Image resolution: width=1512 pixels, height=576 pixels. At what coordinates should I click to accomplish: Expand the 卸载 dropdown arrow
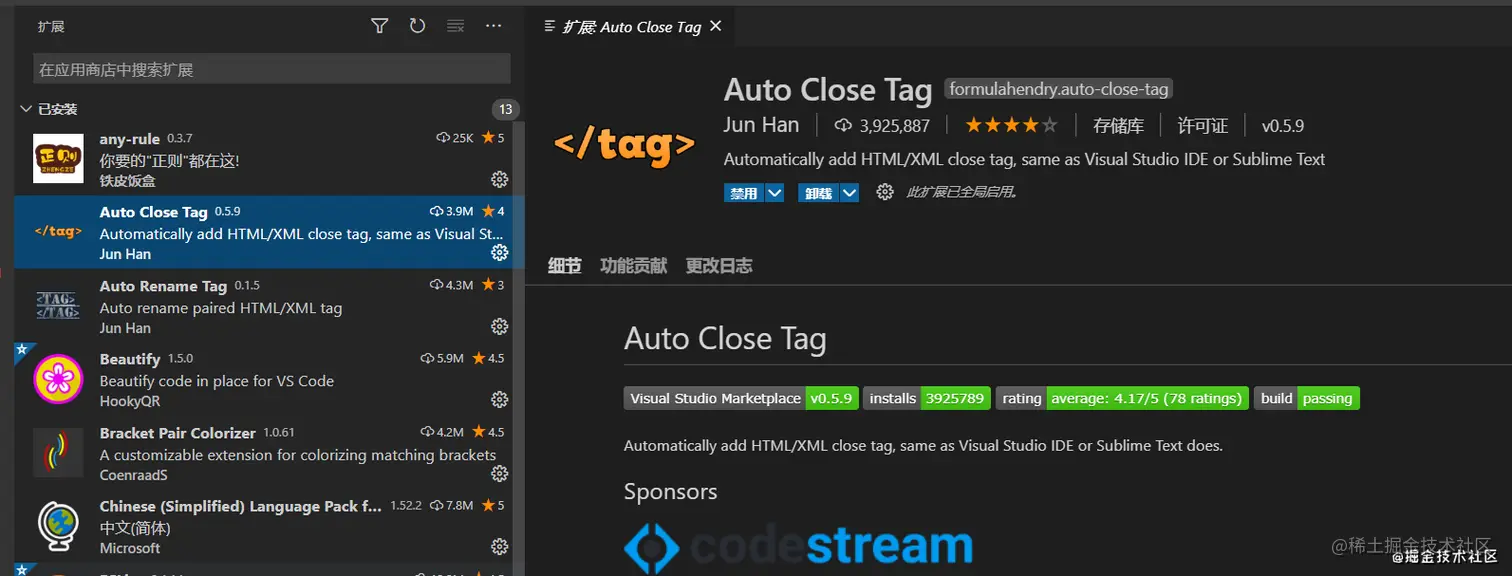[x=850, y=193]
